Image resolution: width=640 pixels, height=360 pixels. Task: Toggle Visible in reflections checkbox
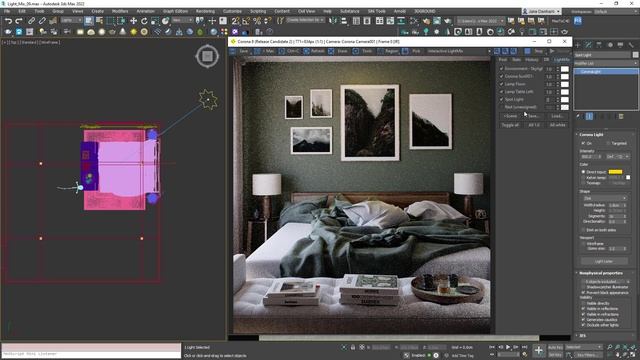tap(583, 309)
